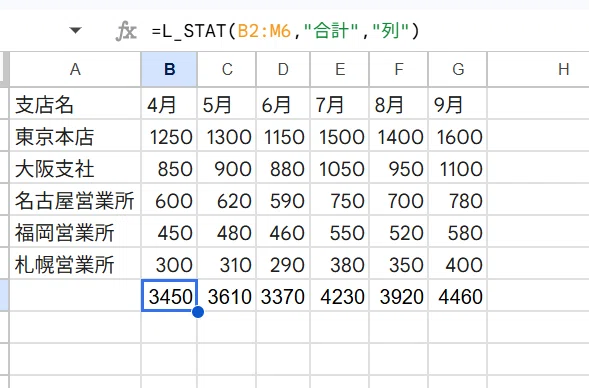Click the cell with value 1250
This screenshot has height=388, width=589.
[169, 136]
